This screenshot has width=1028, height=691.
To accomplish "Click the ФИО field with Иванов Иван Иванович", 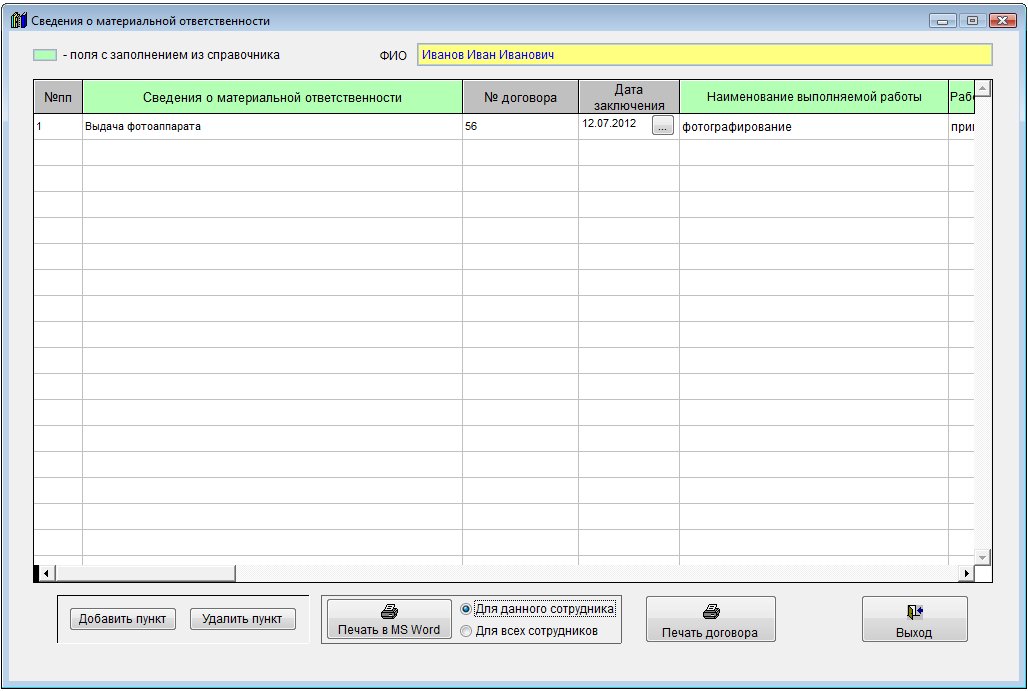I will pyautogui.click(x=705, y=55).
